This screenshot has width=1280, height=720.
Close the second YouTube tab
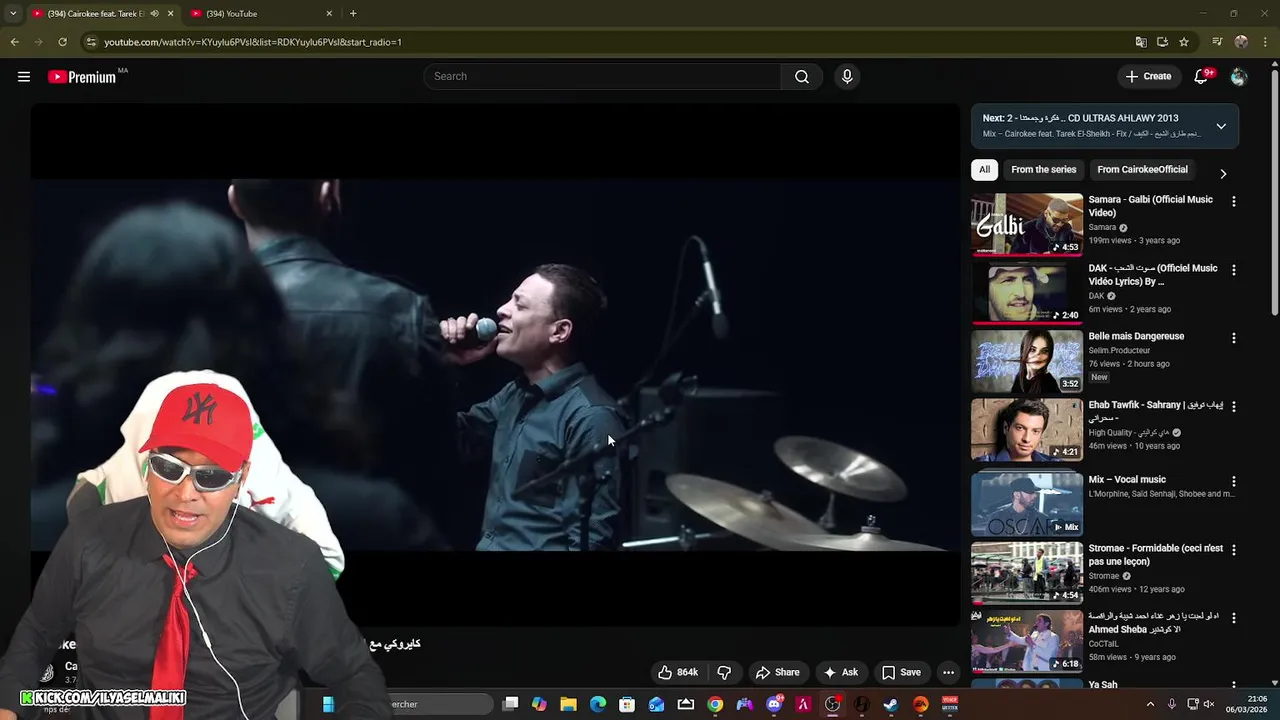point(329,14)
